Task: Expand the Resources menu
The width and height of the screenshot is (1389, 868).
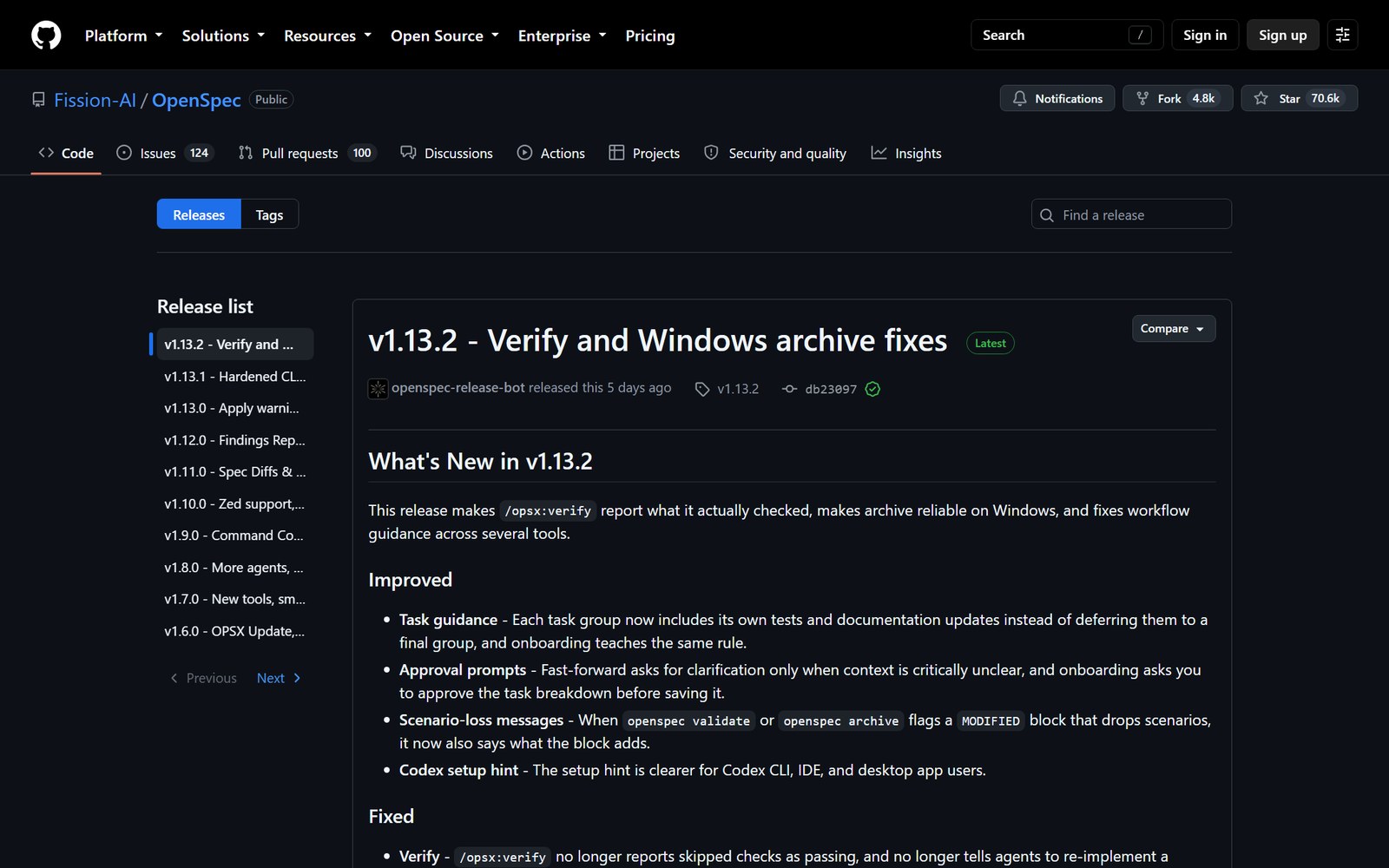Action: (x=327, y=36)
